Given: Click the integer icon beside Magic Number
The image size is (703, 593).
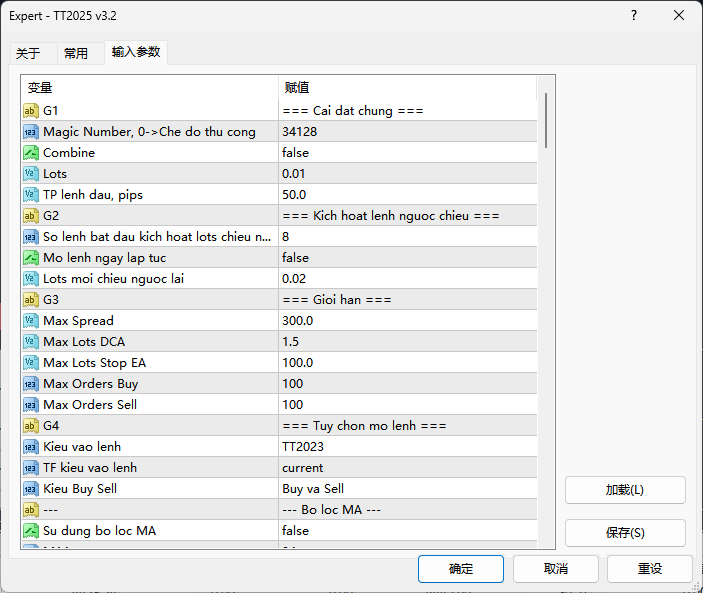Looking at the screenshot, I should coord(31,132).
